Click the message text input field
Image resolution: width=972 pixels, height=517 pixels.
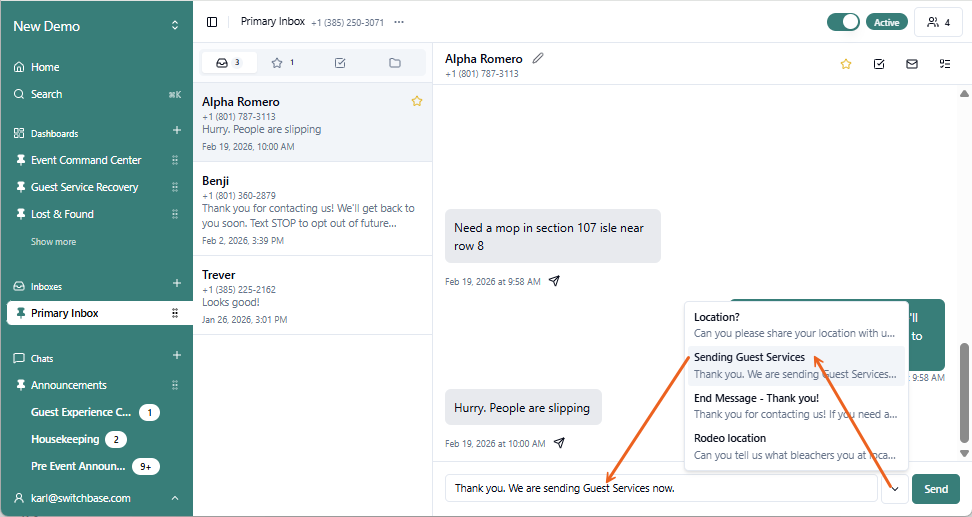[x=660, y=488]
